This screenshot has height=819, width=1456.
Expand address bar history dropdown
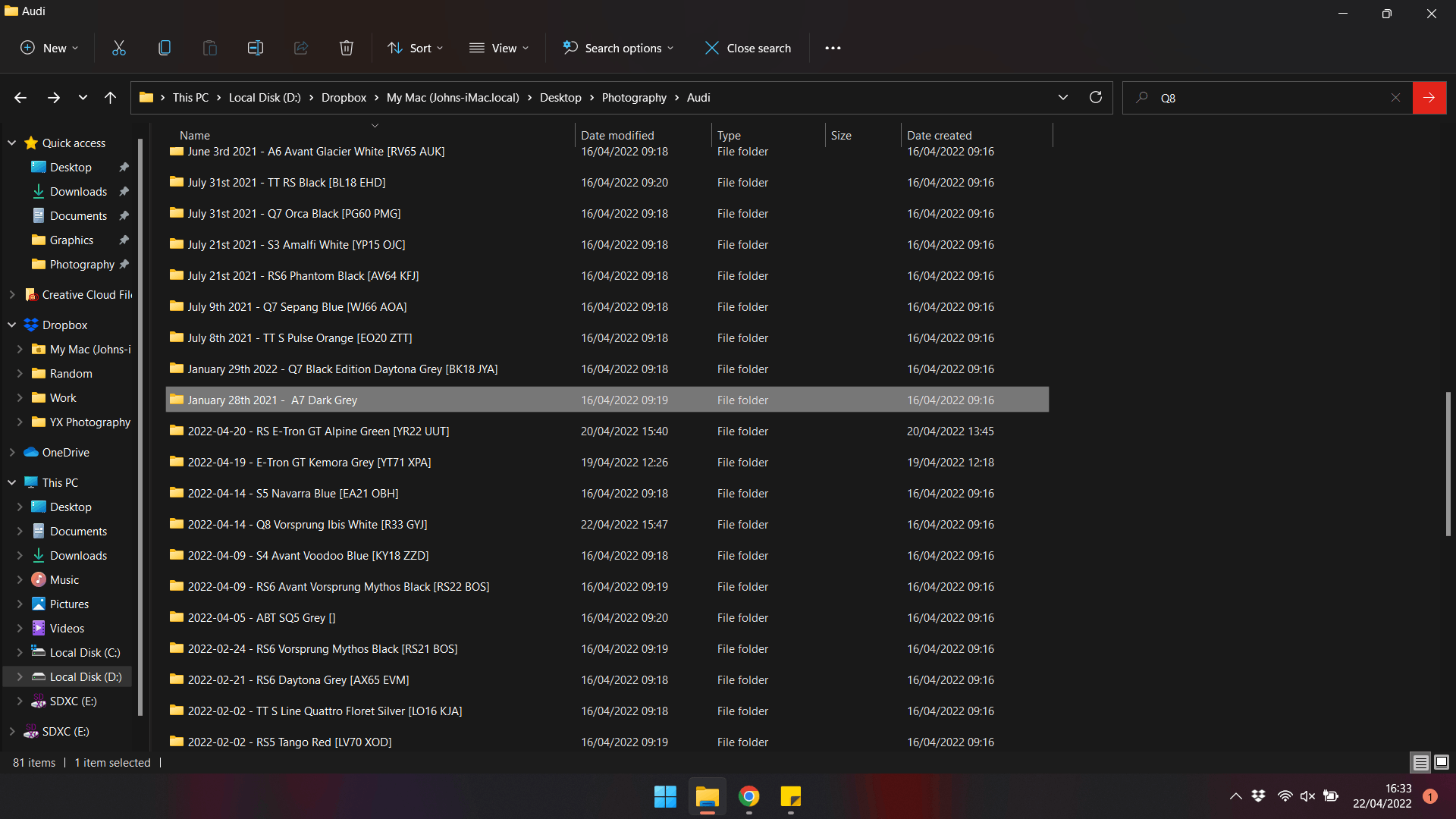1062,97
